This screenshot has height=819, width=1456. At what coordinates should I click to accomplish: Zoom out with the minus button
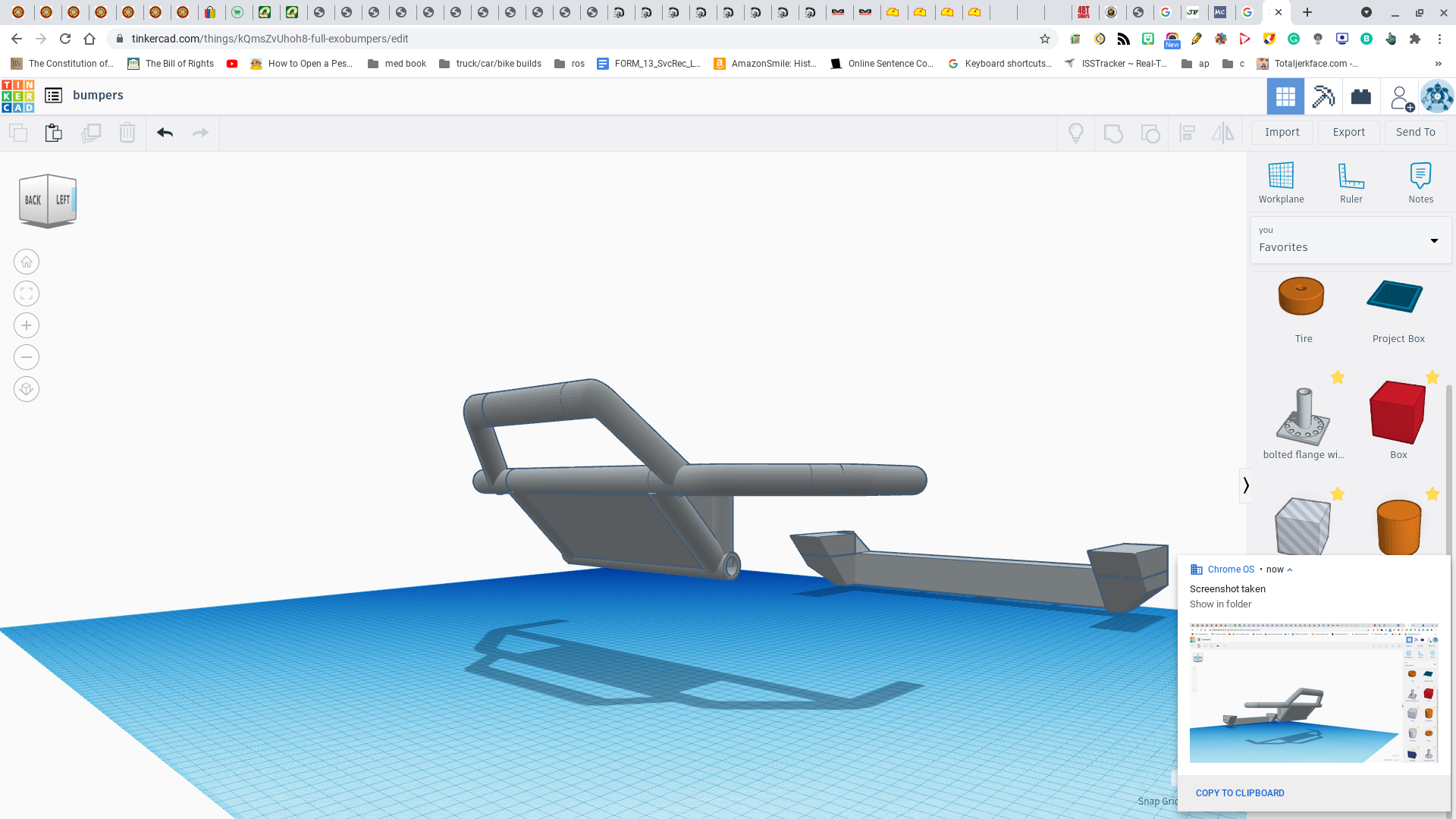tap(27, 357)
